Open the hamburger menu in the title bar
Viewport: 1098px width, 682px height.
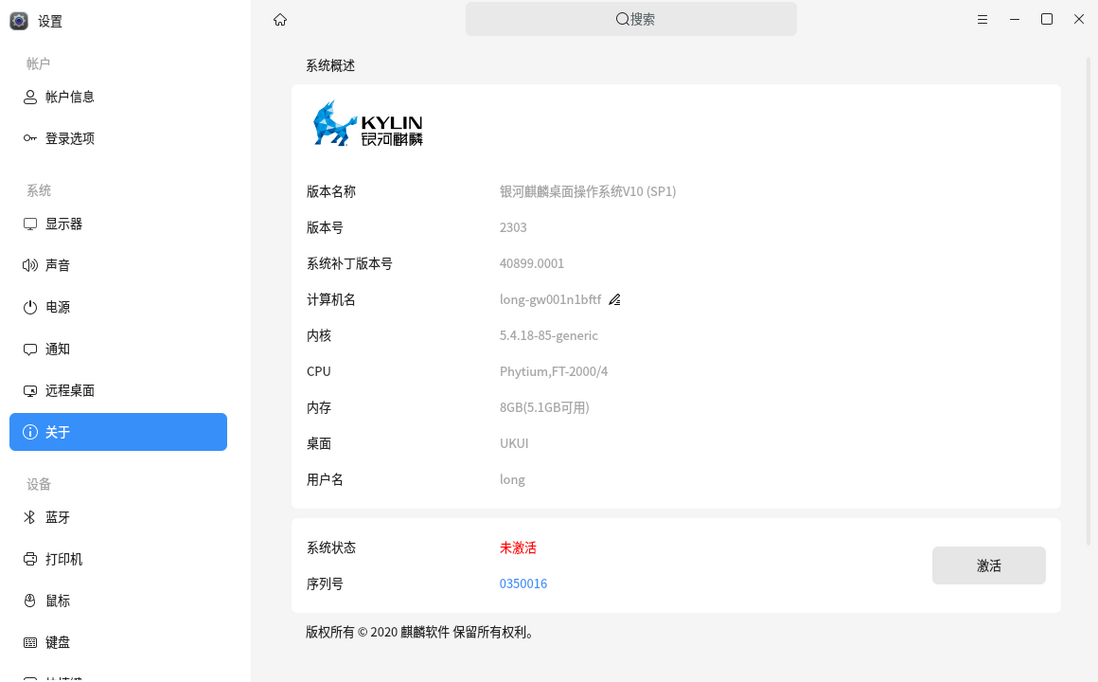click(x=982, y=19)
